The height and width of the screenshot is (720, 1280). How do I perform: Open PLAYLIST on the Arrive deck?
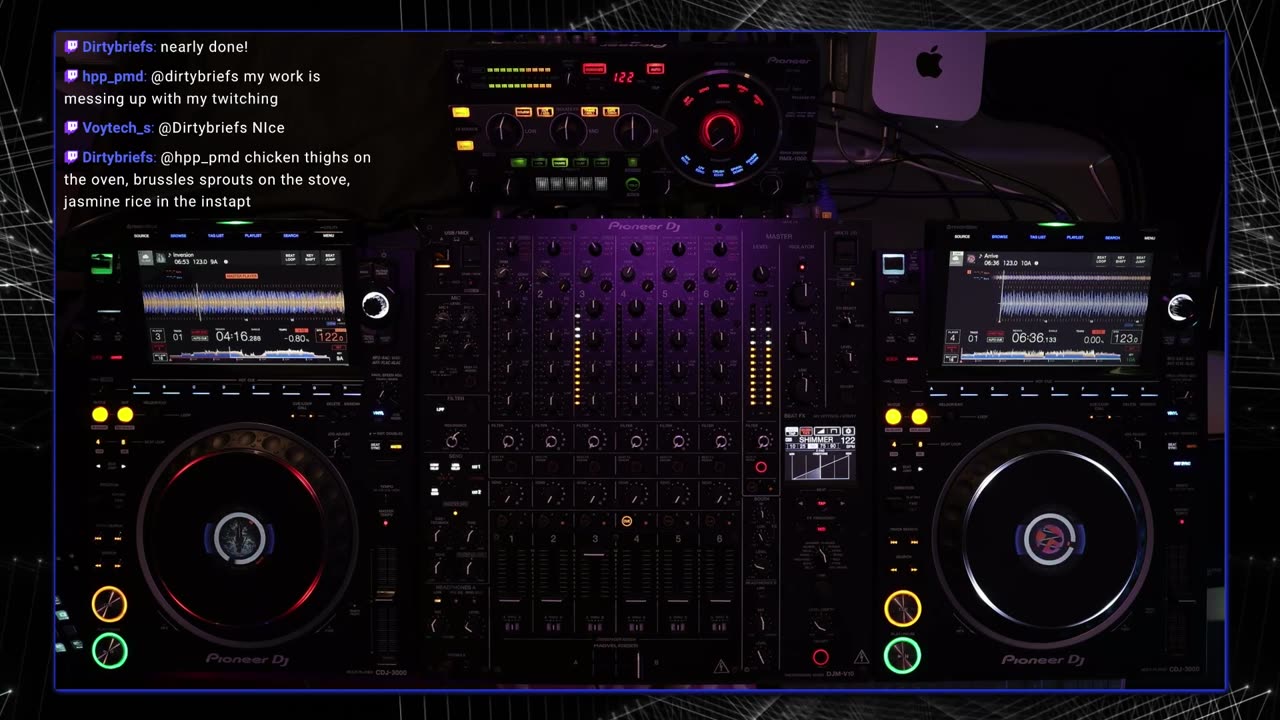[x=1075, y=237]
